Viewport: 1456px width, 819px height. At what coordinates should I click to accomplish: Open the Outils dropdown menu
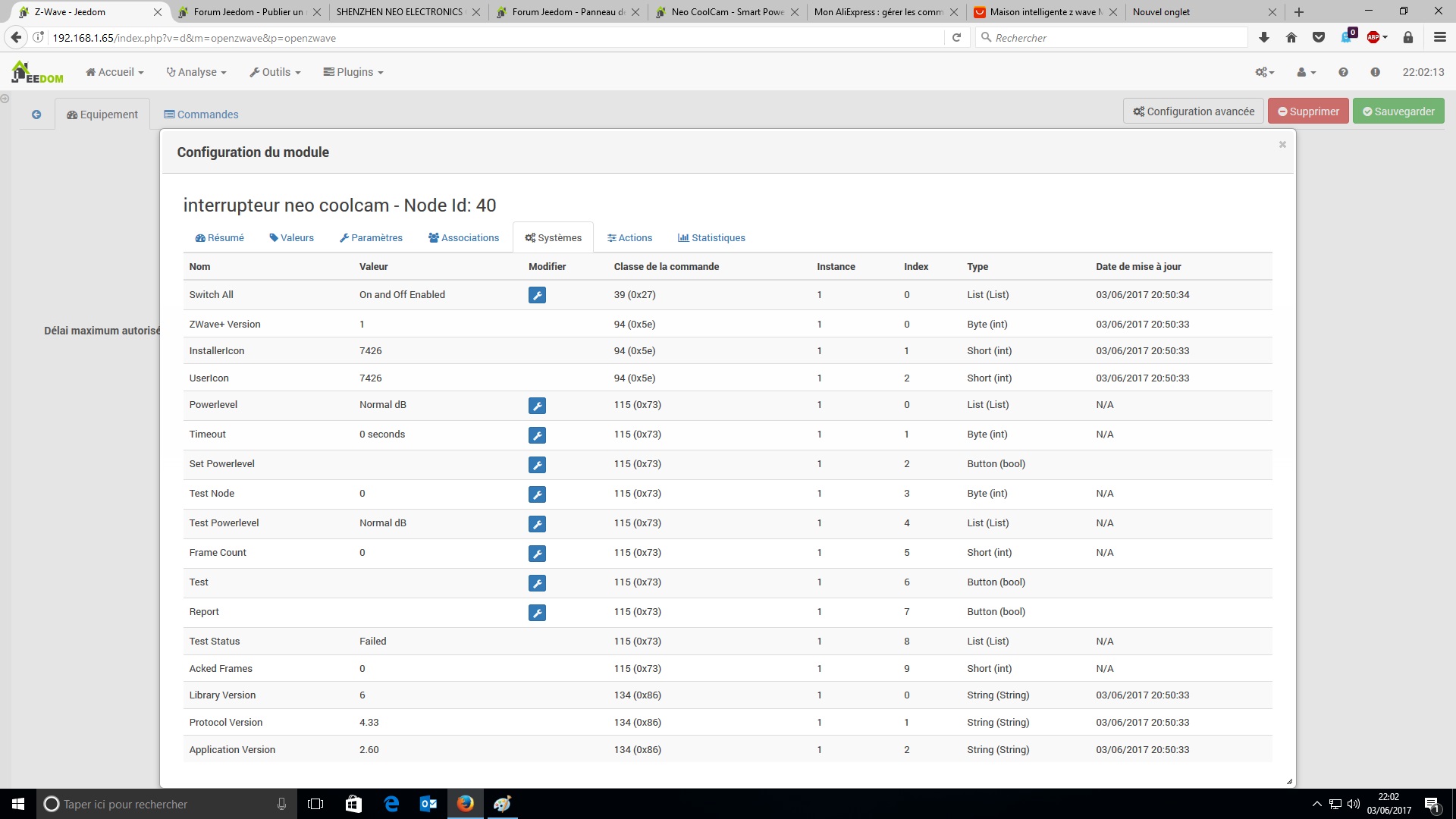pos(275,72)
